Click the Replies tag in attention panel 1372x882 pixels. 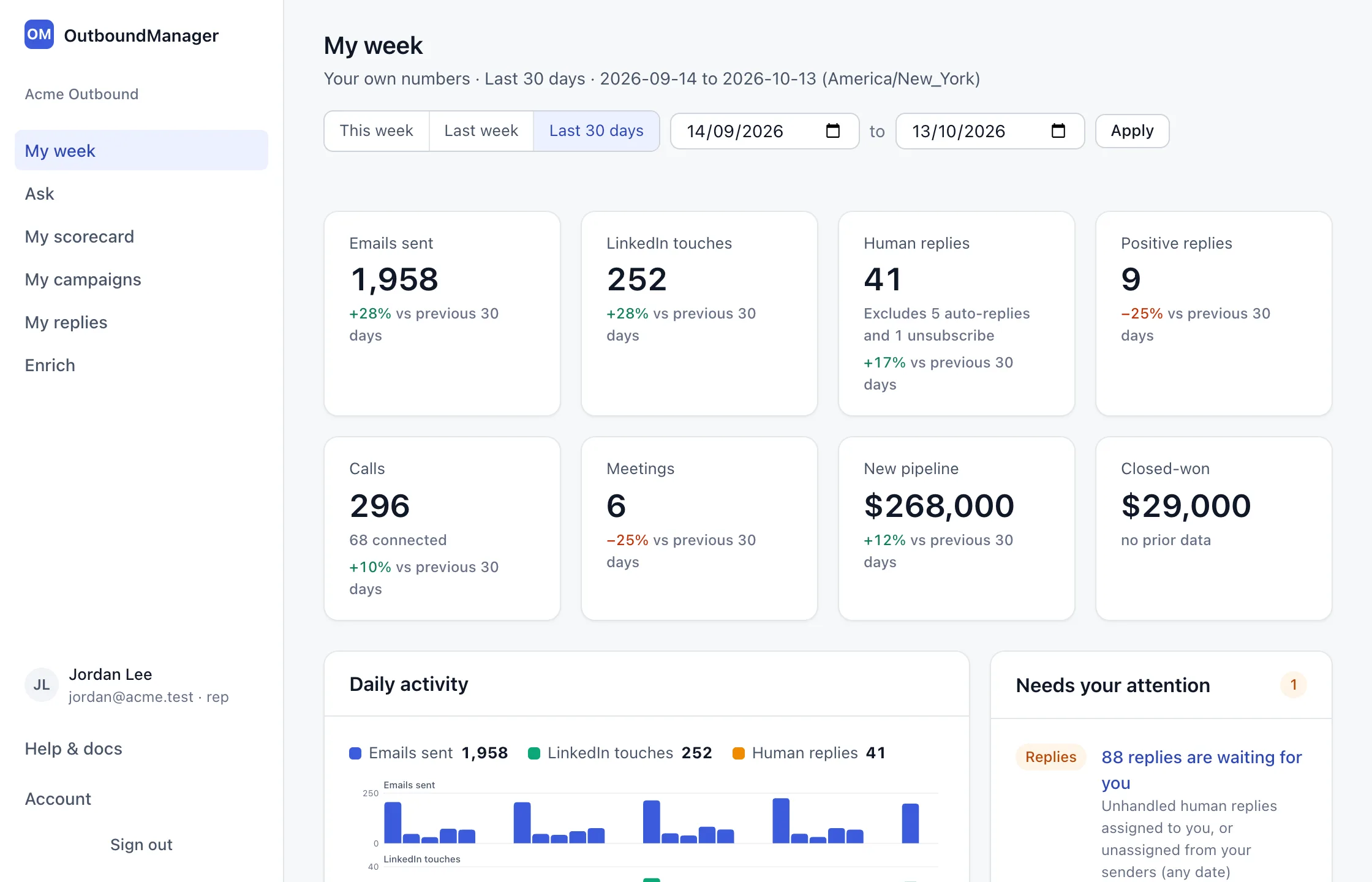click(1051, 757)
